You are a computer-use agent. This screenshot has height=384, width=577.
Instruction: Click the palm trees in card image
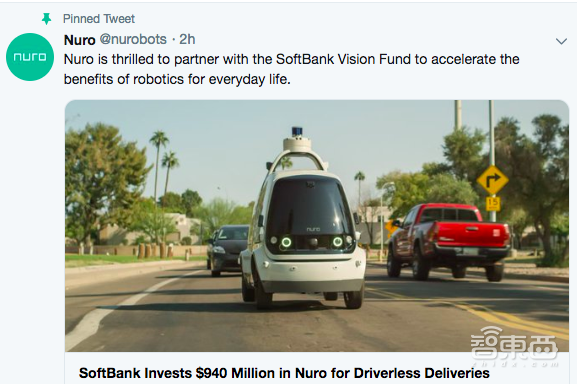(164, 164)
